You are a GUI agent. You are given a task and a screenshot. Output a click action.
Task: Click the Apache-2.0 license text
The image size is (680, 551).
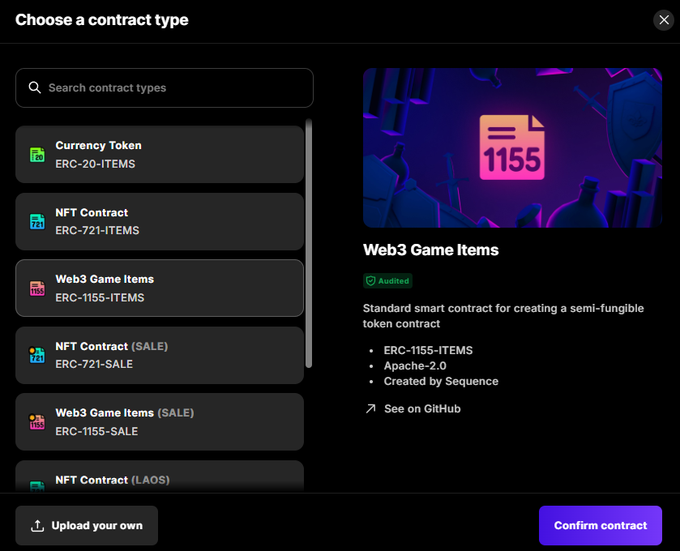point(415,366)
